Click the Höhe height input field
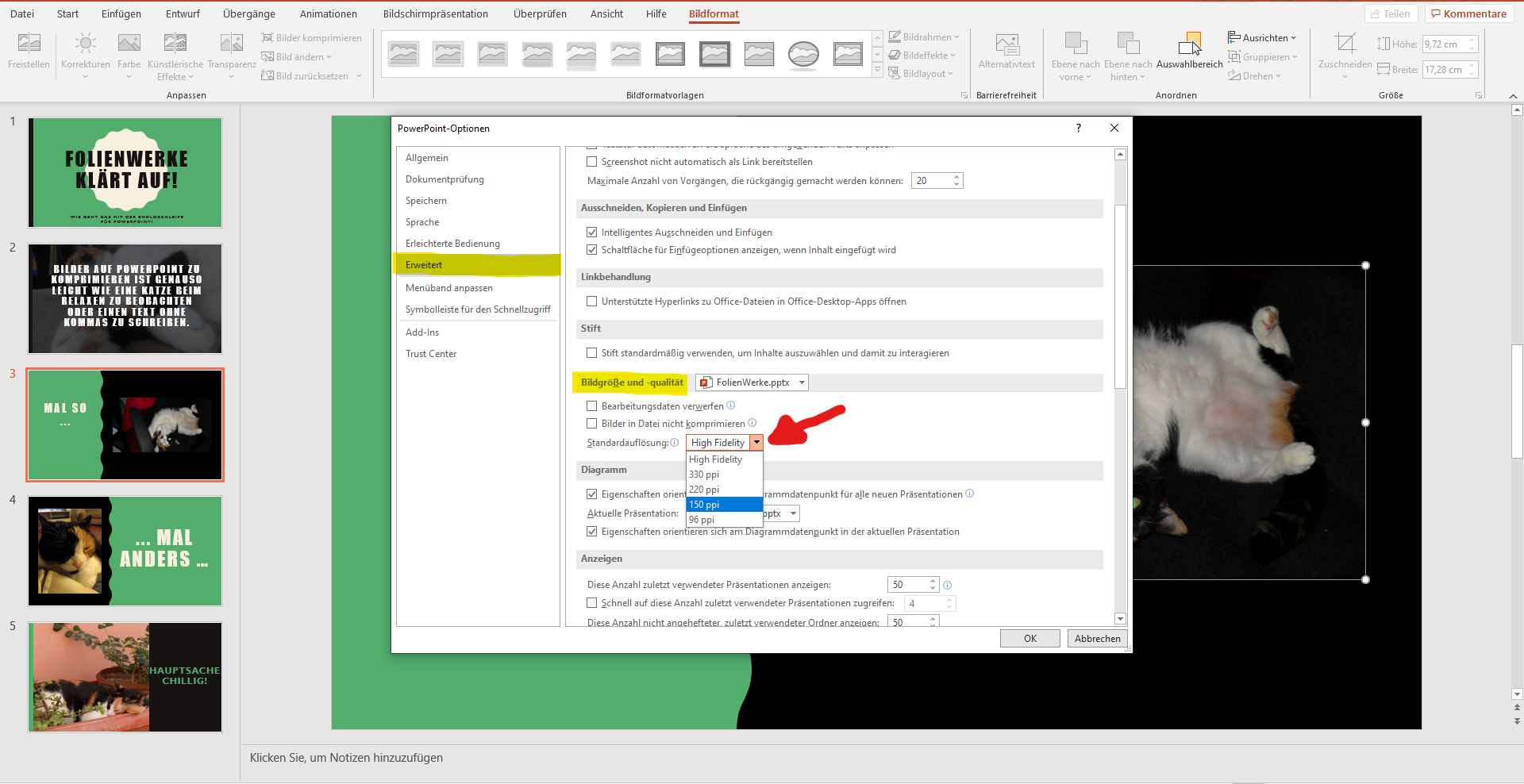Image resolution: width=1524 pixels, height=784 pixels. pyautogui.click(x=1444, y=44)
